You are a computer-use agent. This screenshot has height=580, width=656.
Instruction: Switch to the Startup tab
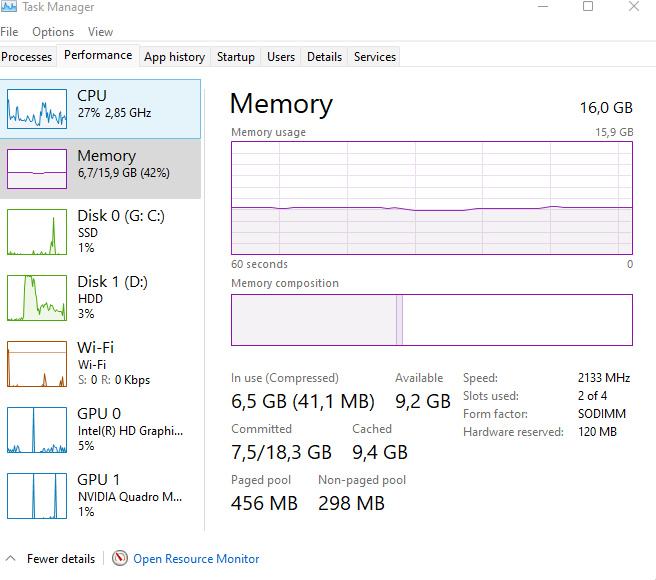[x=236, y=57]
